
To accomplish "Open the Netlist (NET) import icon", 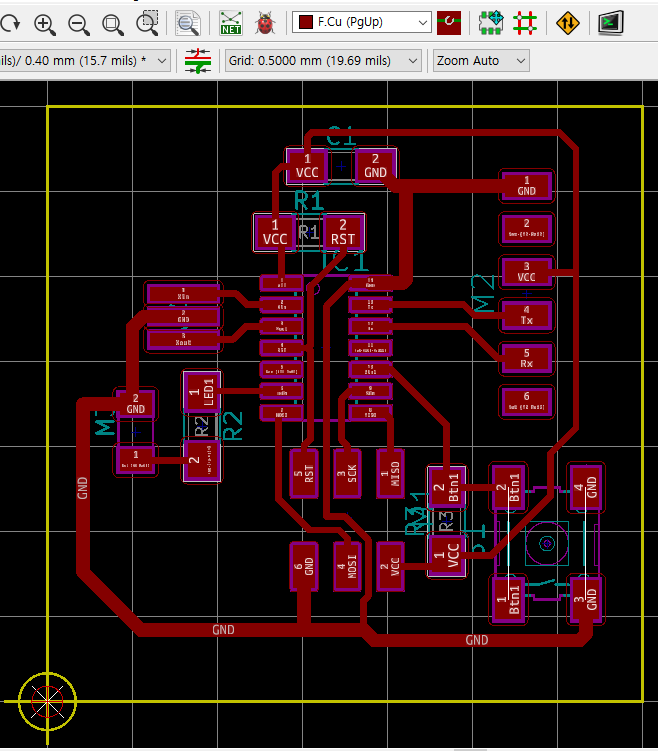I will [231, 23].
